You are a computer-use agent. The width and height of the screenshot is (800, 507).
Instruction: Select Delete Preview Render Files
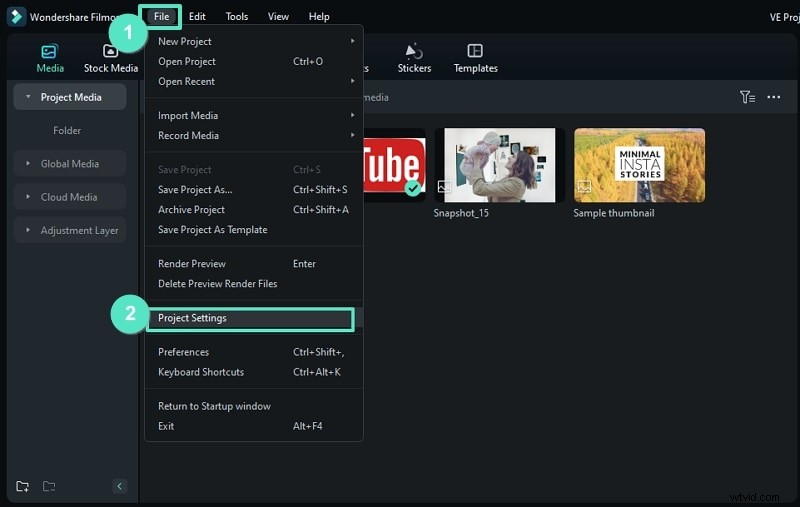click(254, 284)
